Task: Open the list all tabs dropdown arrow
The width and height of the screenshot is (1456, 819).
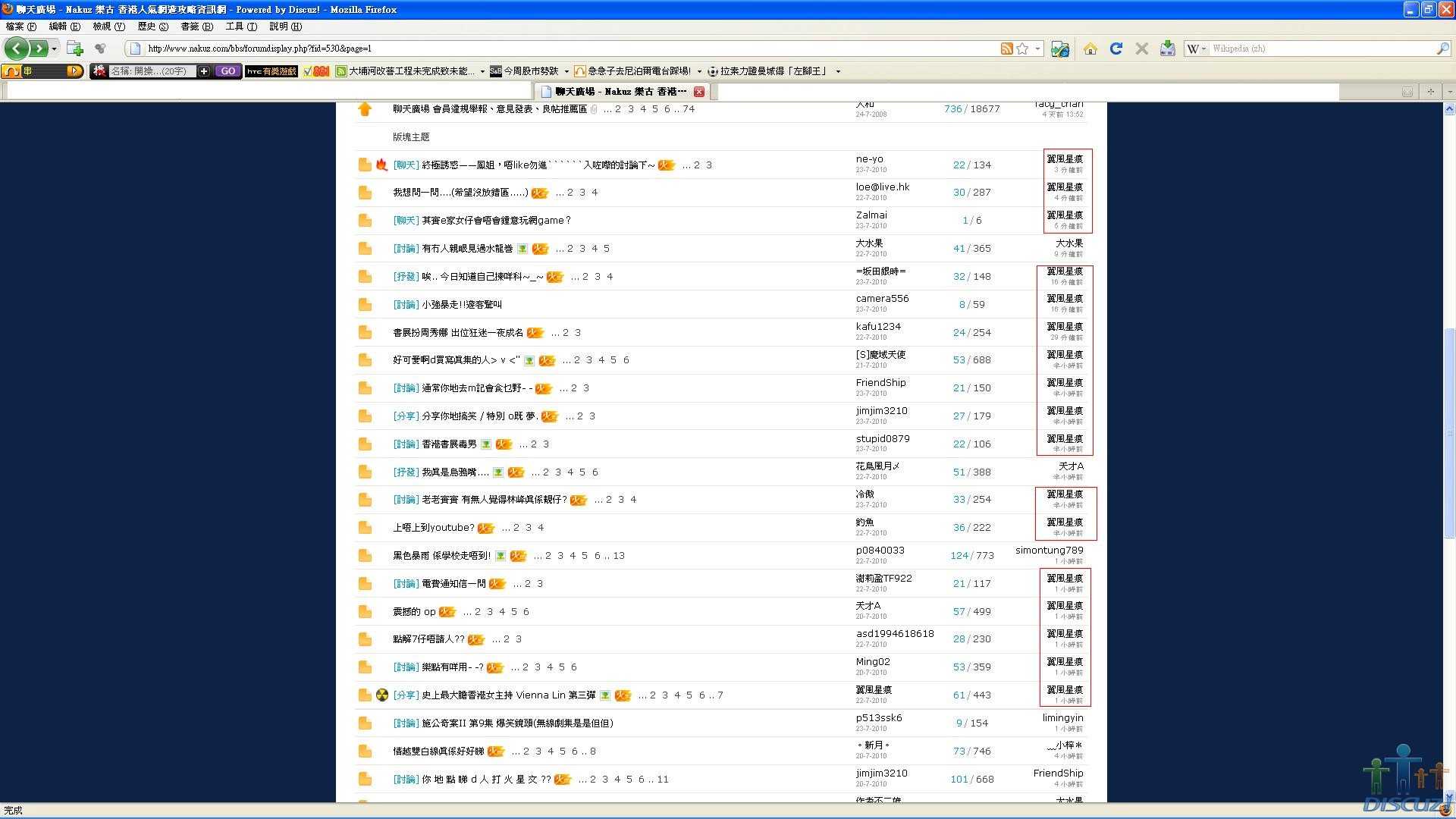Action: coord(1449,92)
